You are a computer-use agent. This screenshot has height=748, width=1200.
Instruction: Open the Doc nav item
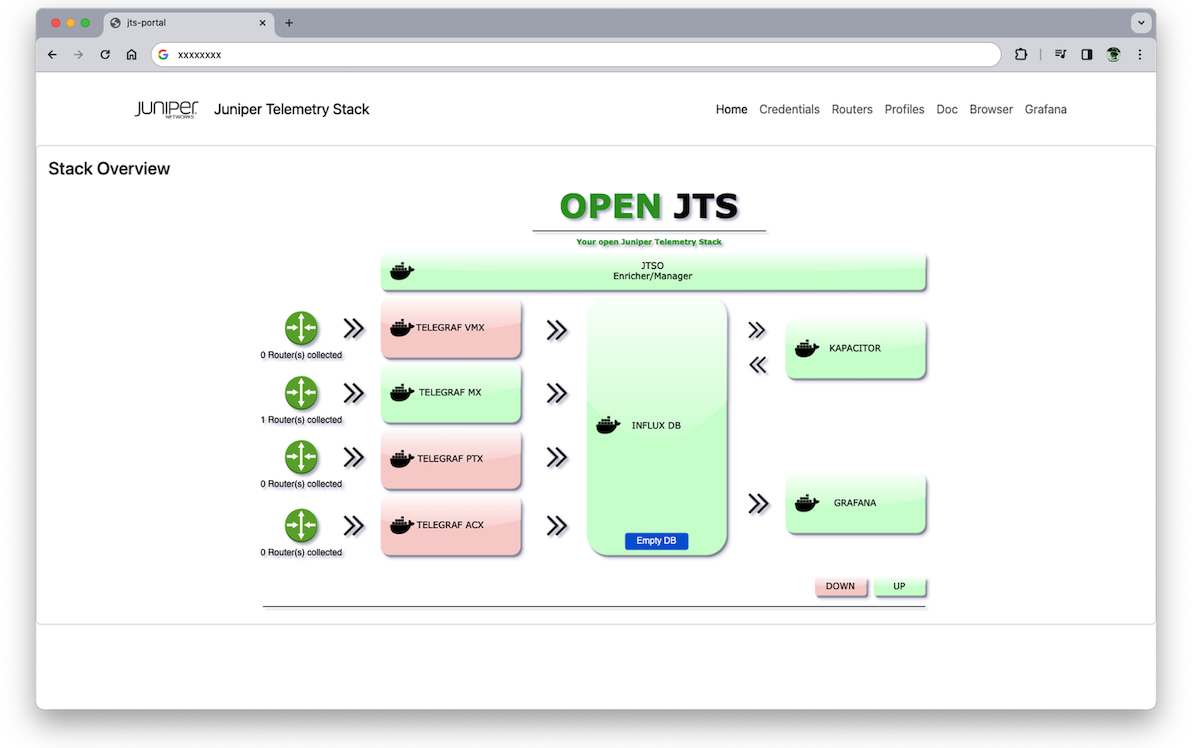coord(947,109)
